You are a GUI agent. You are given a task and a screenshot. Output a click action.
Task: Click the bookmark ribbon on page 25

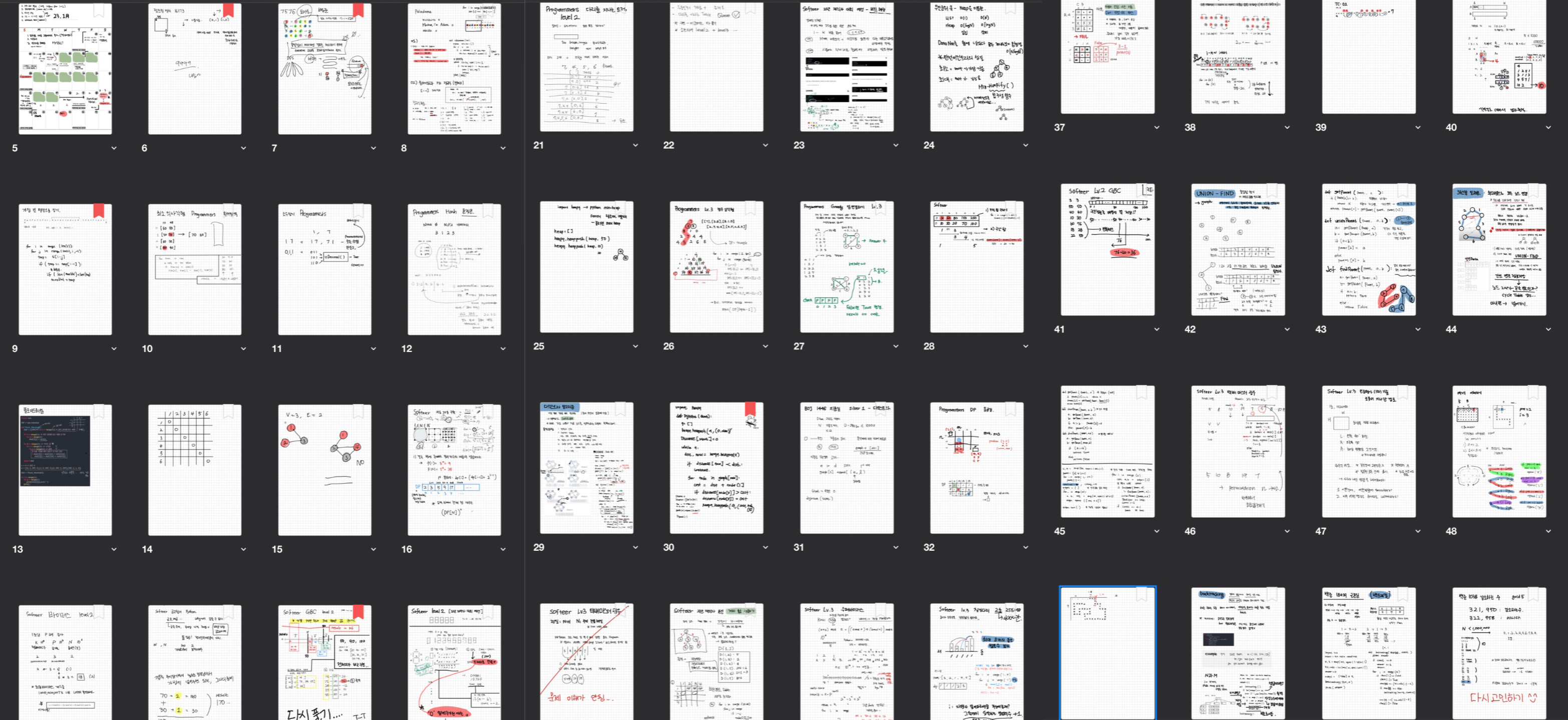tap(620, 209)
